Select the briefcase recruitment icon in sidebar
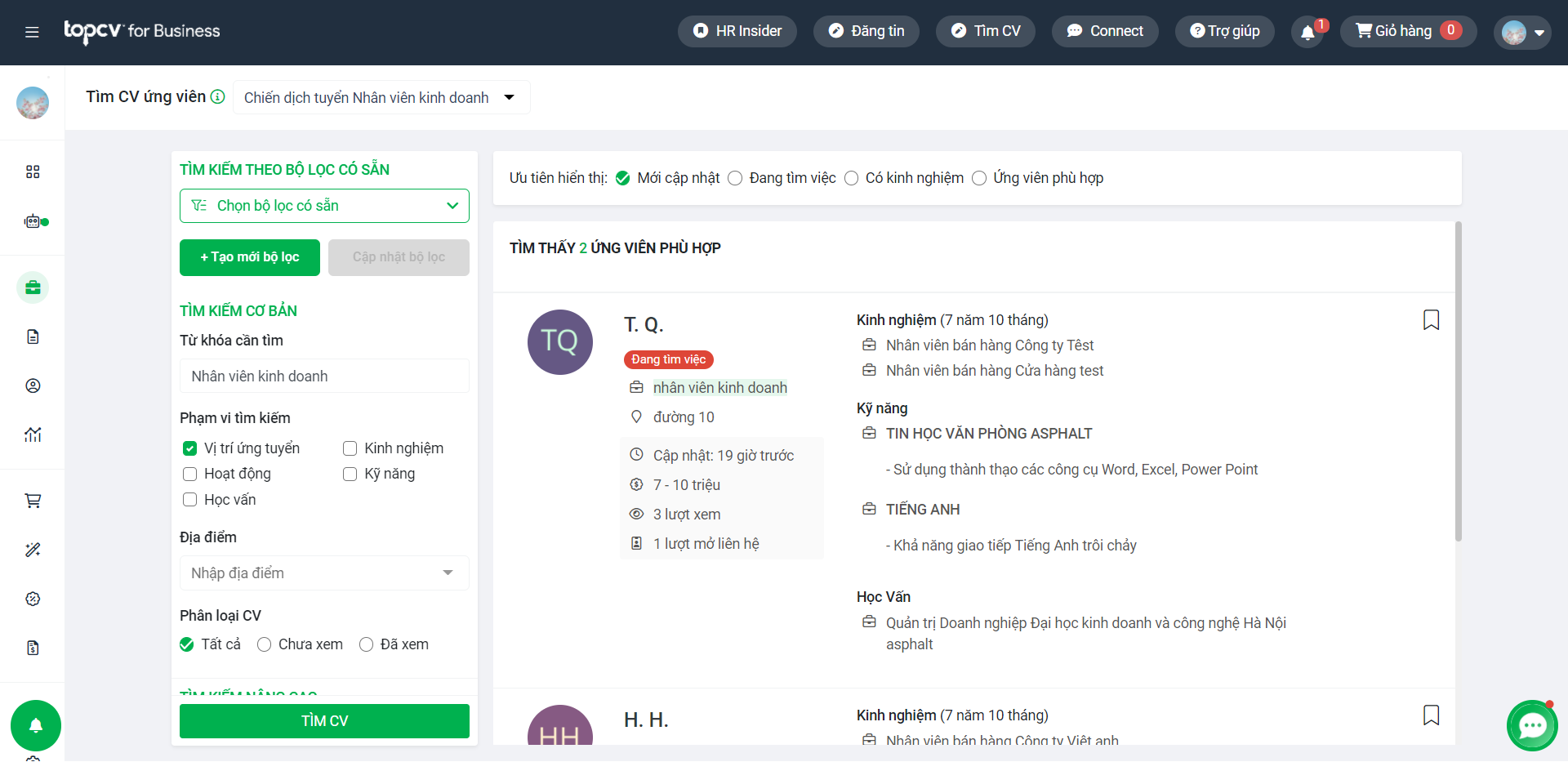Image resolution: width=1568 pixels, height=762 pixels. 33,287
